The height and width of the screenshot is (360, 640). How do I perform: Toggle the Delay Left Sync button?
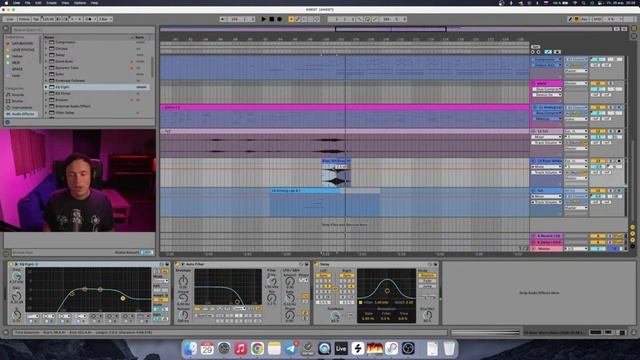pyautogui.click(x=323, y=276)
